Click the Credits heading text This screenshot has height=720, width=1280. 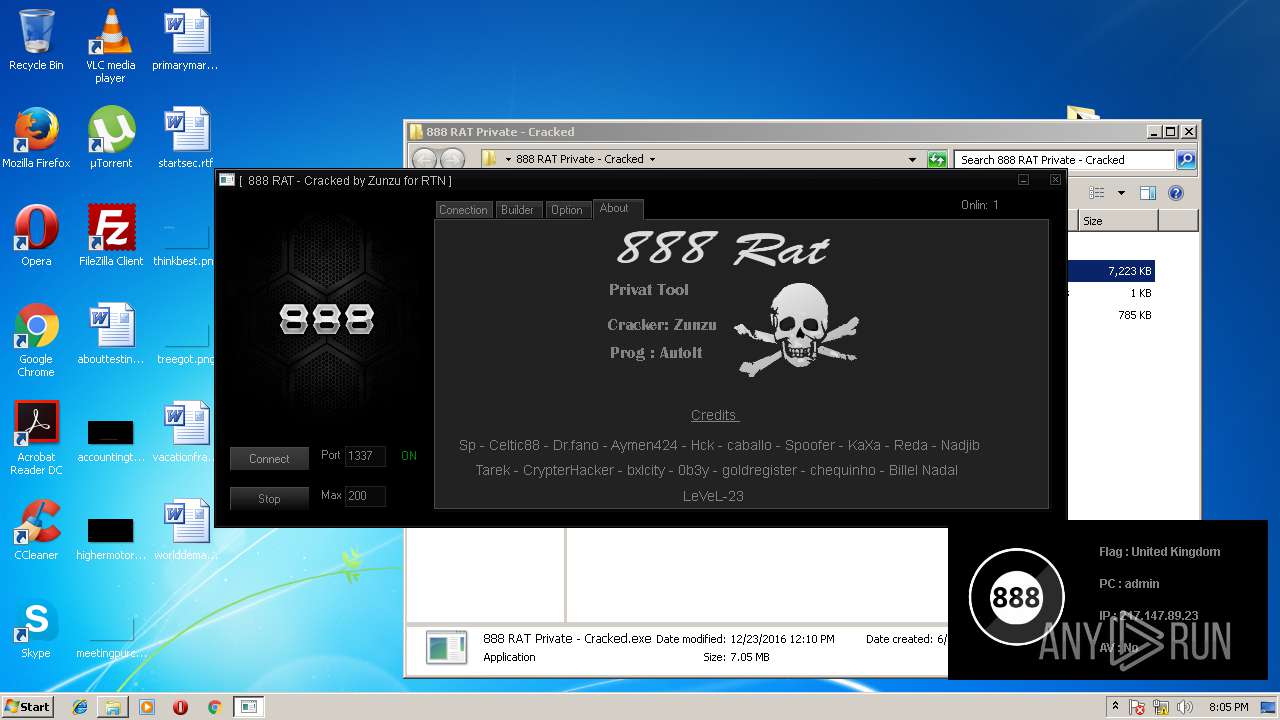point(713,415)
